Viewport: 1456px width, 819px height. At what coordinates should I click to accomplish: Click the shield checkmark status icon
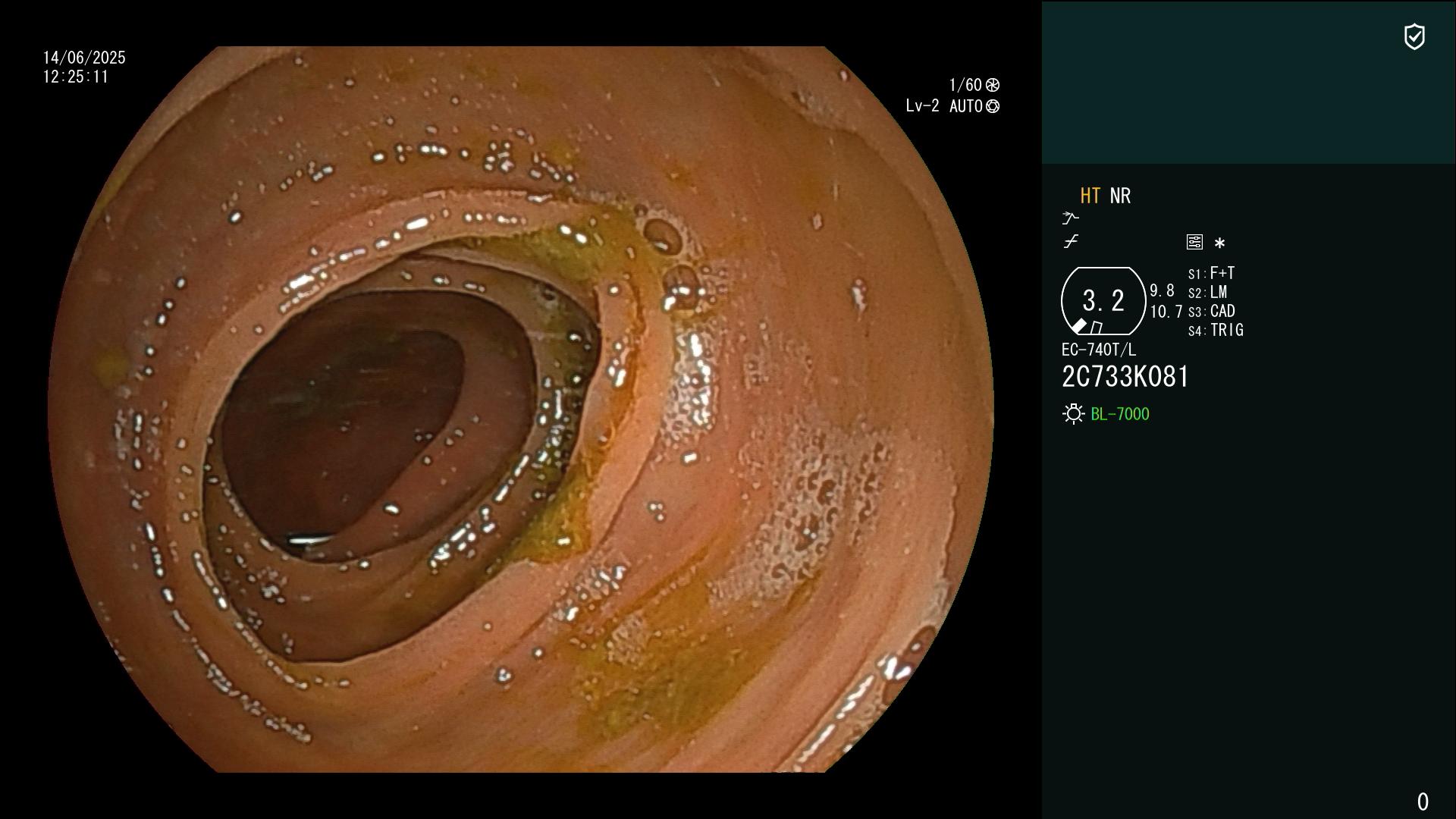pos(1414,36)
